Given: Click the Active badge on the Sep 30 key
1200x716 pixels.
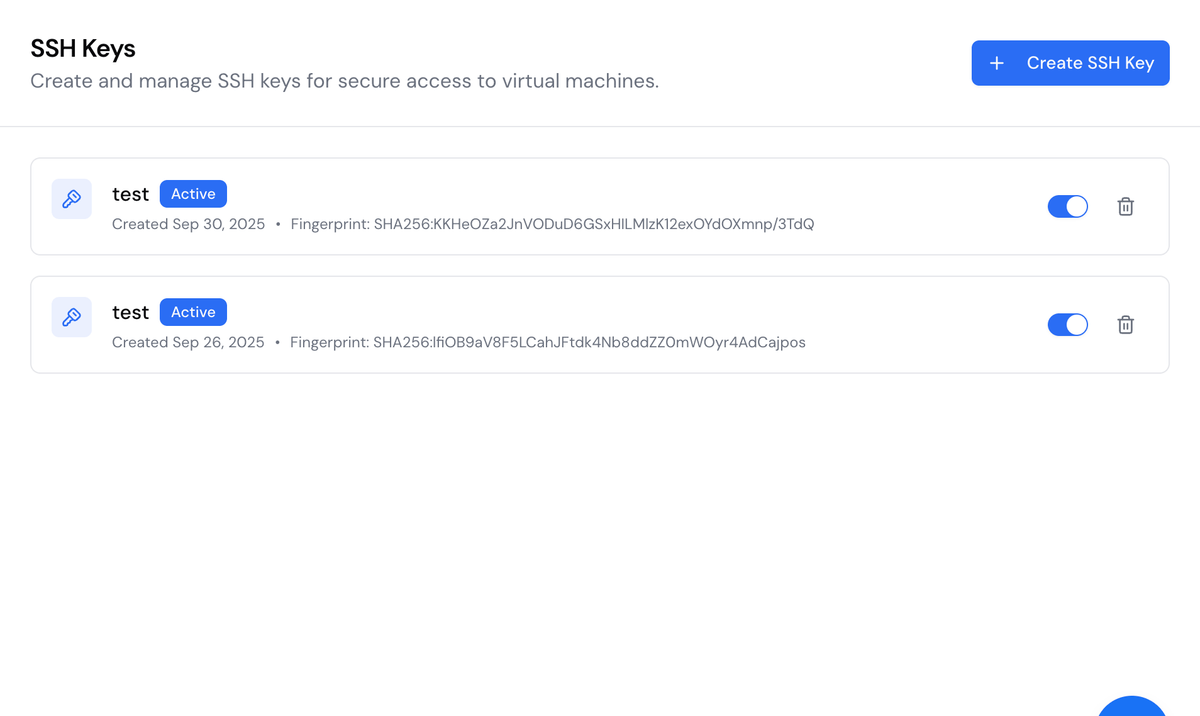Looking at the screenshot, I should (193, 194).
